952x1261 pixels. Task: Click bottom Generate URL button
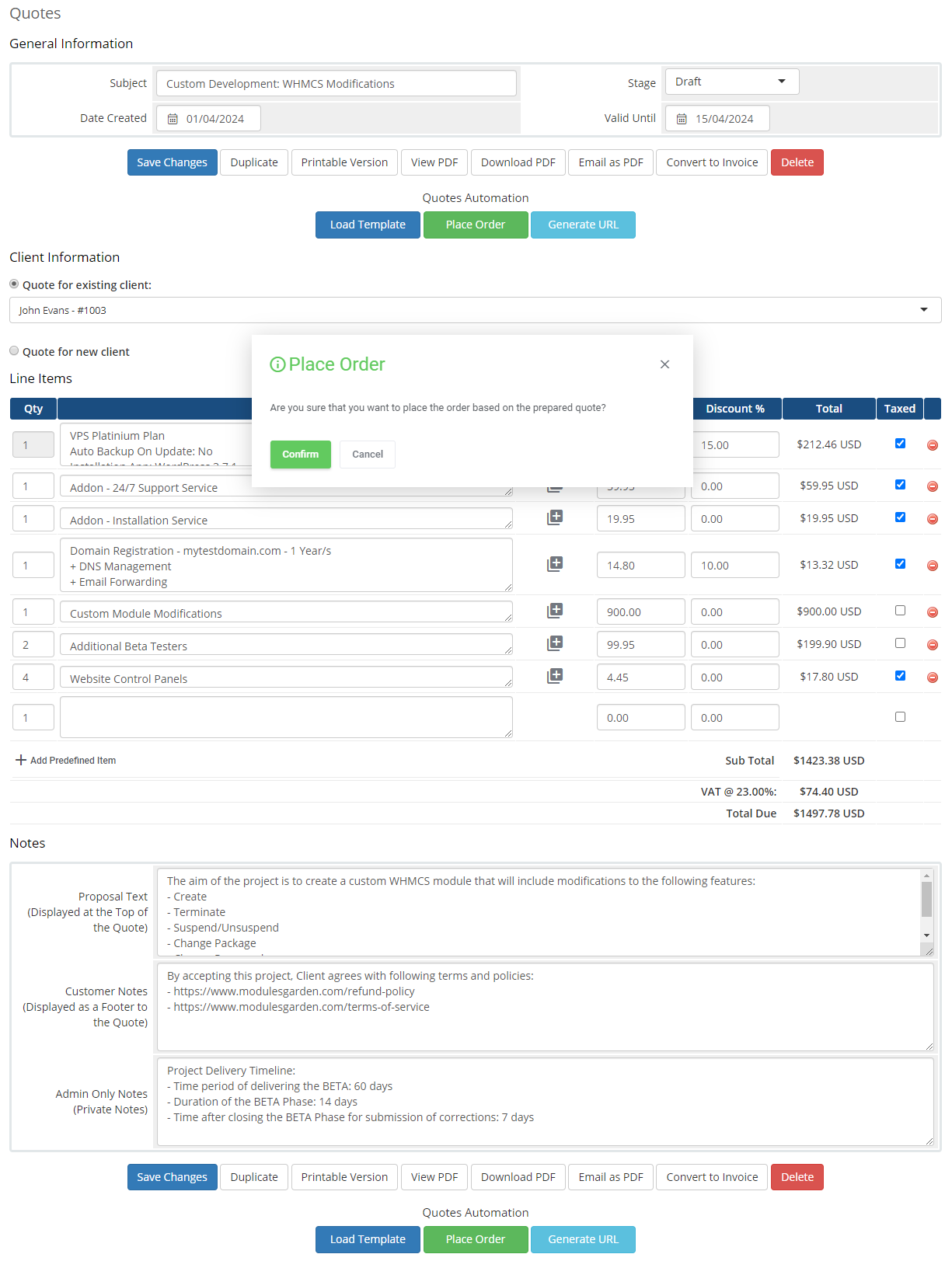(x=583, y=1239)
